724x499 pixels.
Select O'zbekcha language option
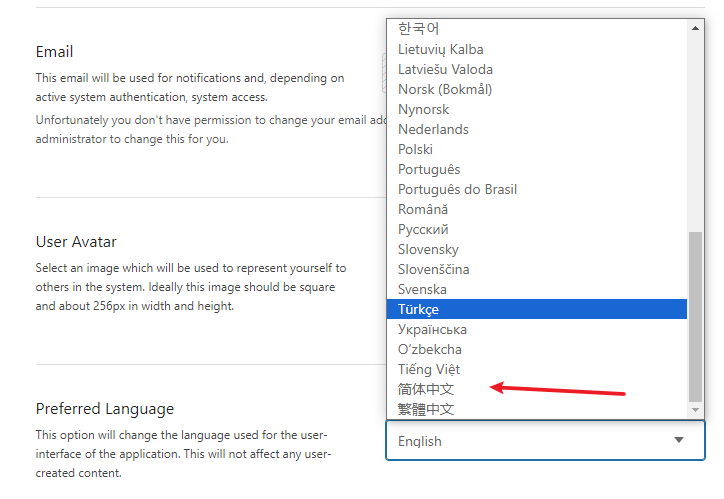(430, 349)
